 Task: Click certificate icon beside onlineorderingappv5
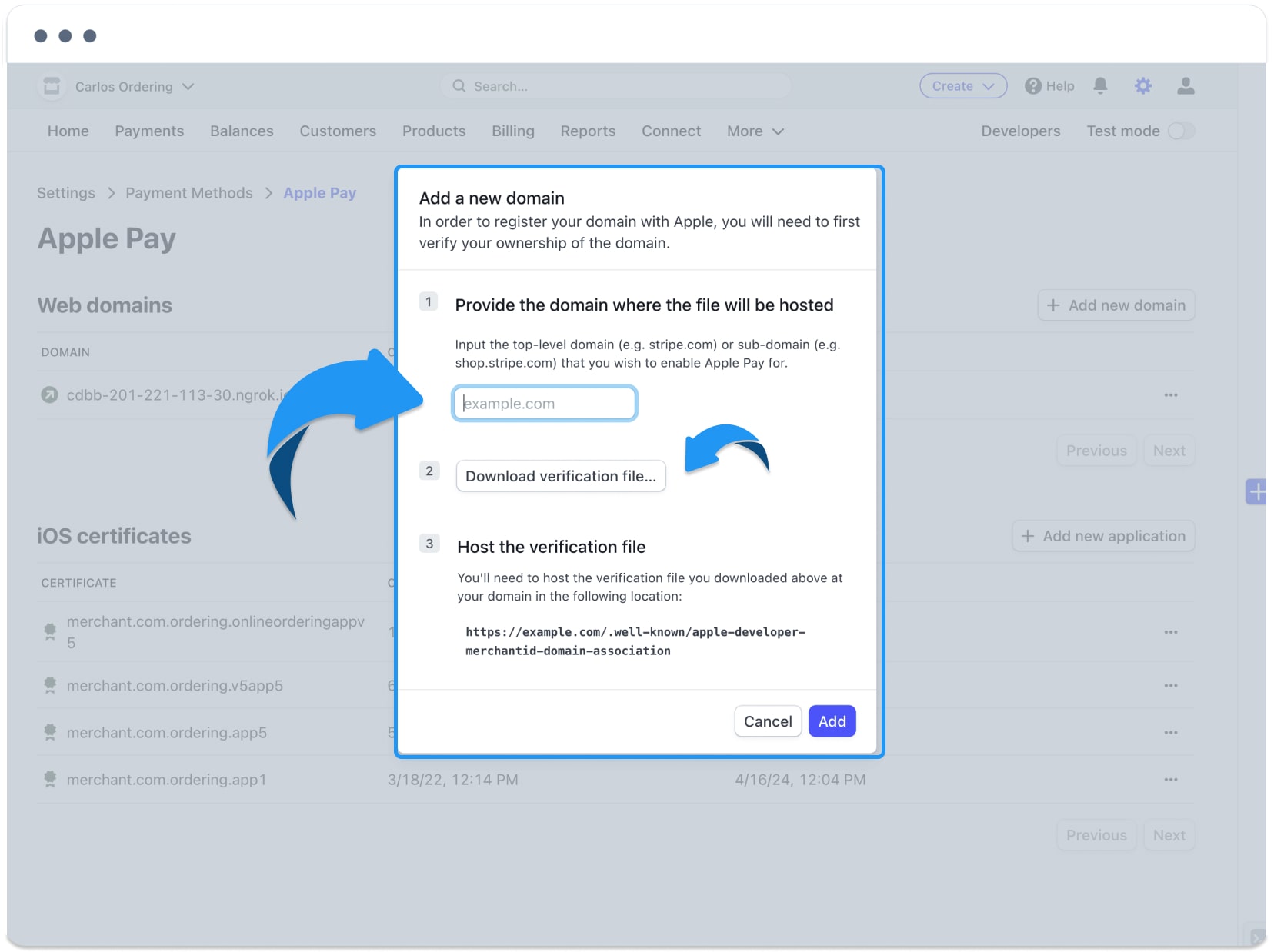click(x=50, y=632)
